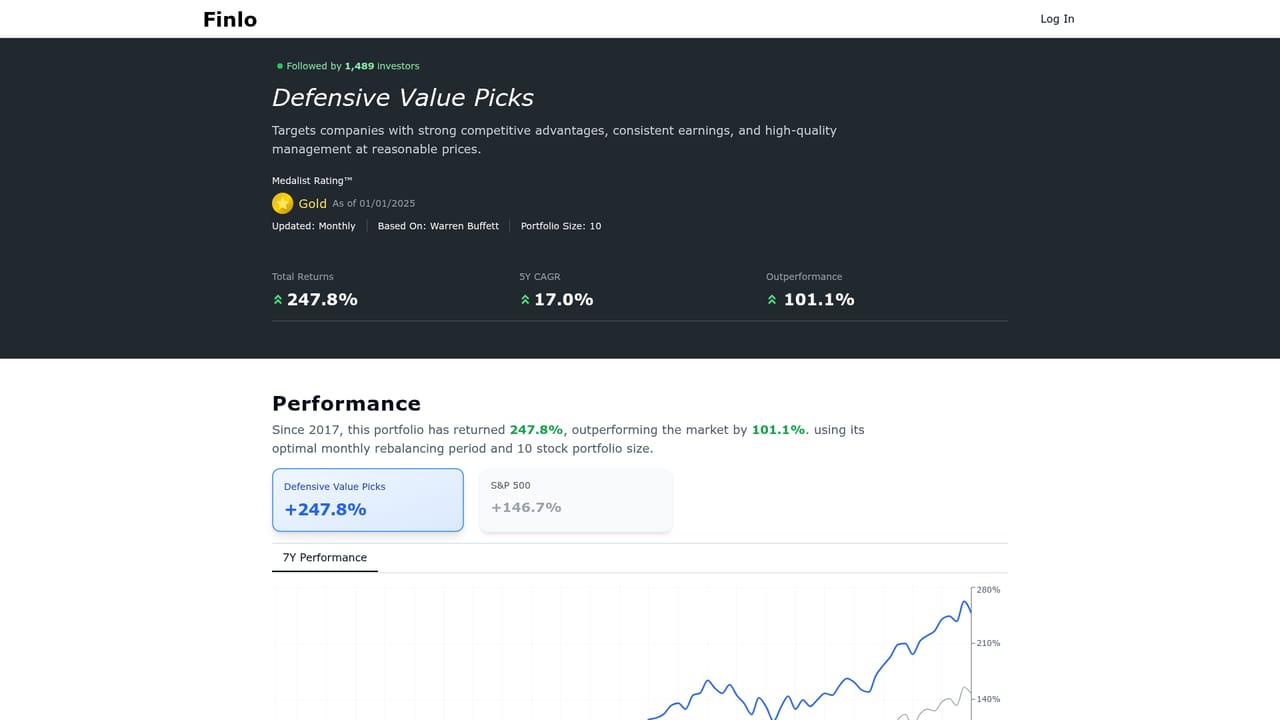Select the S&P 500 comparison card
The width and height of the screenshot is (1280, 720).
click(576, 500)
